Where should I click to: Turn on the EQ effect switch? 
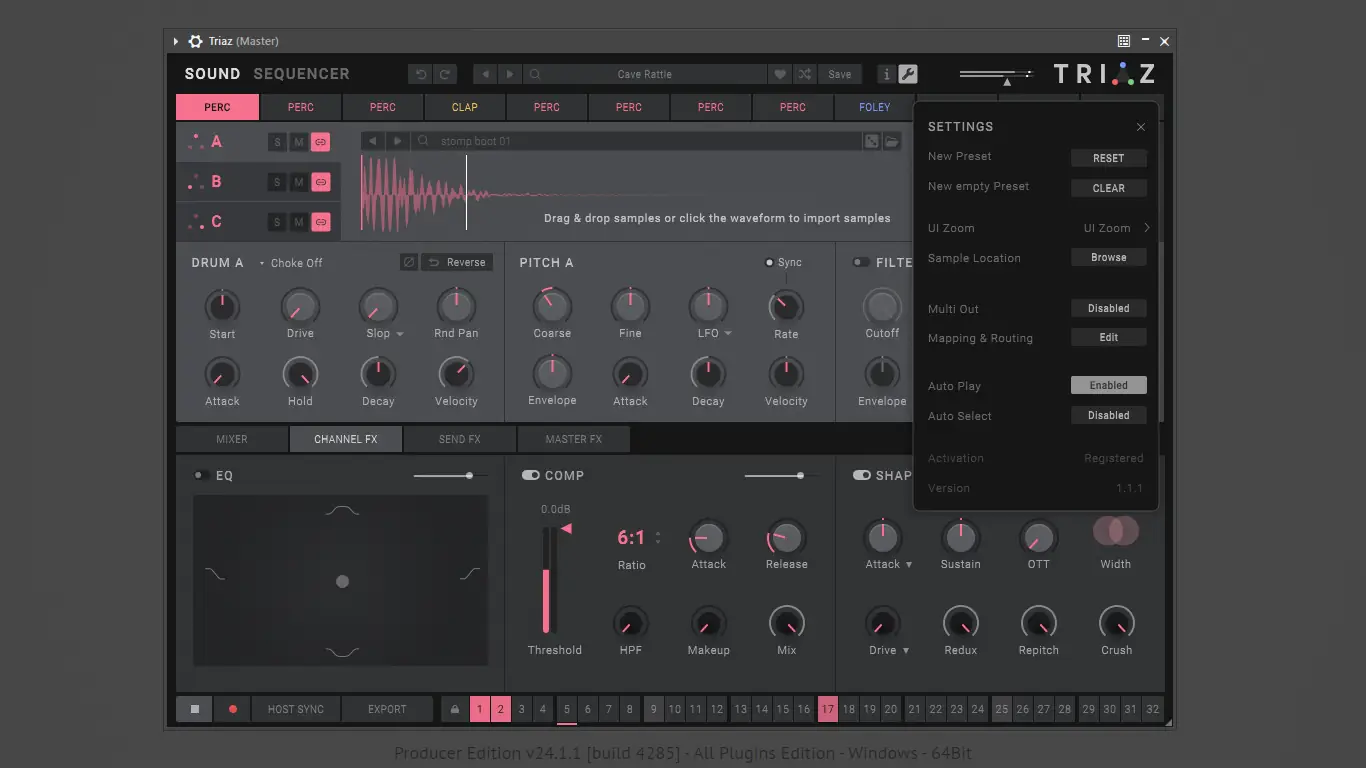coord(200,475)
